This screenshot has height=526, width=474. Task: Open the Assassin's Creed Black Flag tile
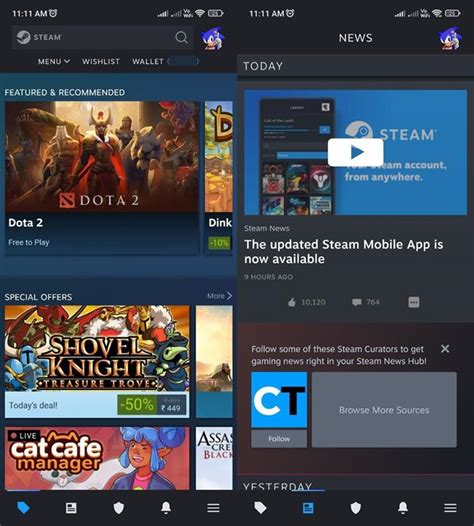(x=214, y=458)
